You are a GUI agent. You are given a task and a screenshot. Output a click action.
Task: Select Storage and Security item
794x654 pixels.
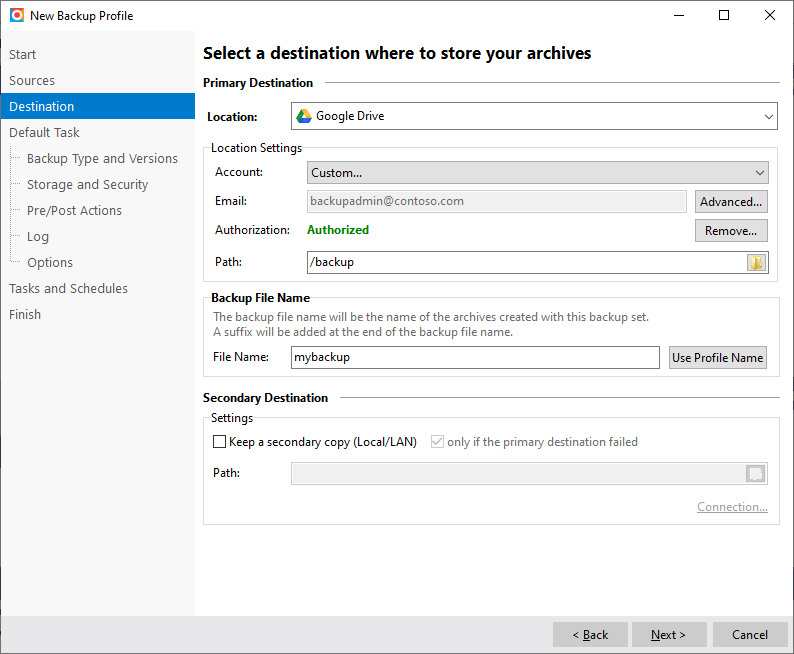click(x=87, y=185)
